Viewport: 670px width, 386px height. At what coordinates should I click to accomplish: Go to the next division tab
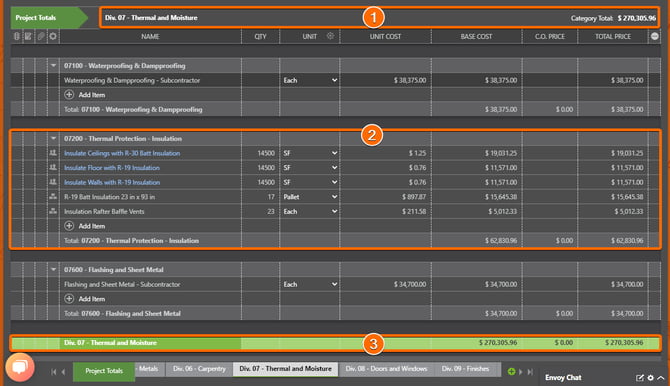(x=520, y=372)
